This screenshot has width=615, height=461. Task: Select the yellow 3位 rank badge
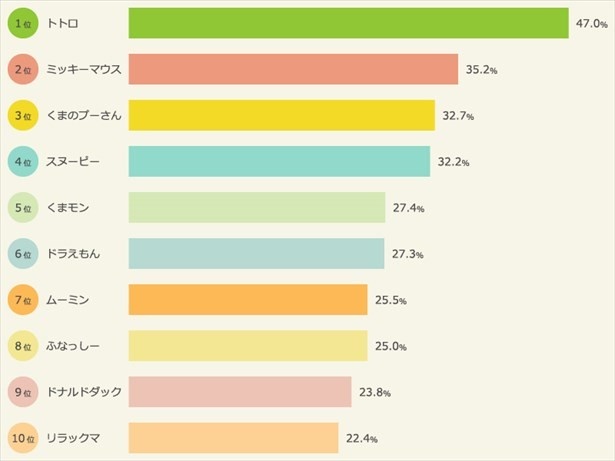click(23, 115)
